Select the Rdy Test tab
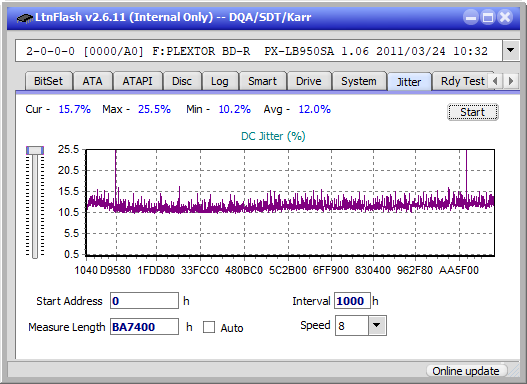This screenshot has width=527, height=384. (462, 81)
